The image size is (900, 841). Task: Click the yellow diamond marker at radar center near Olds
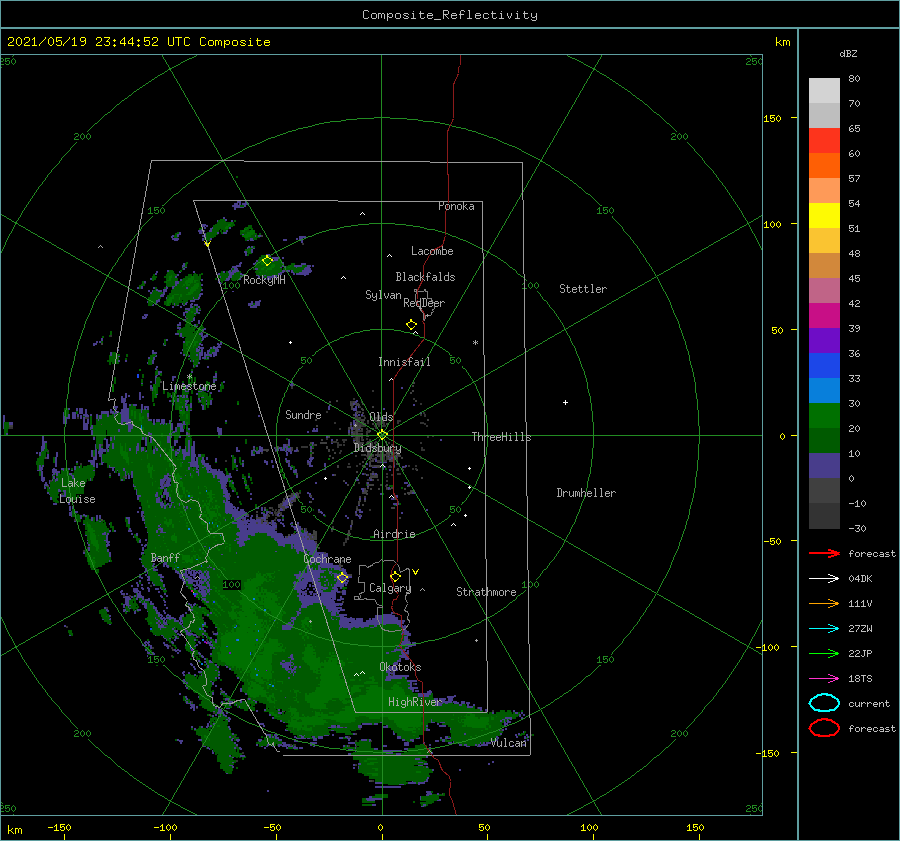[382, 435]
